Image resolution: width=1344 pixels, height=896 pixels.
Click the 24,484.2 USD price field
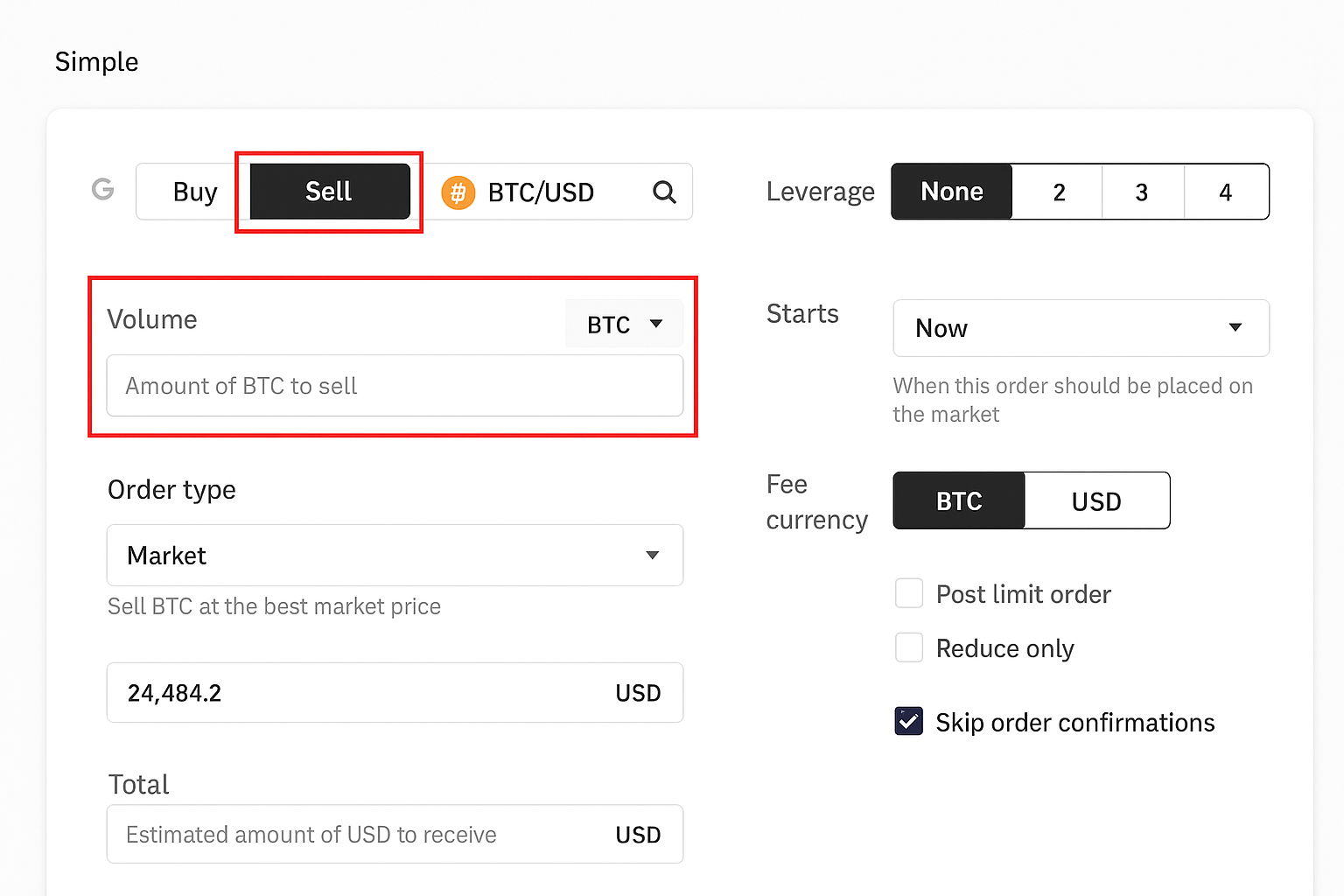tap(394, 693)
